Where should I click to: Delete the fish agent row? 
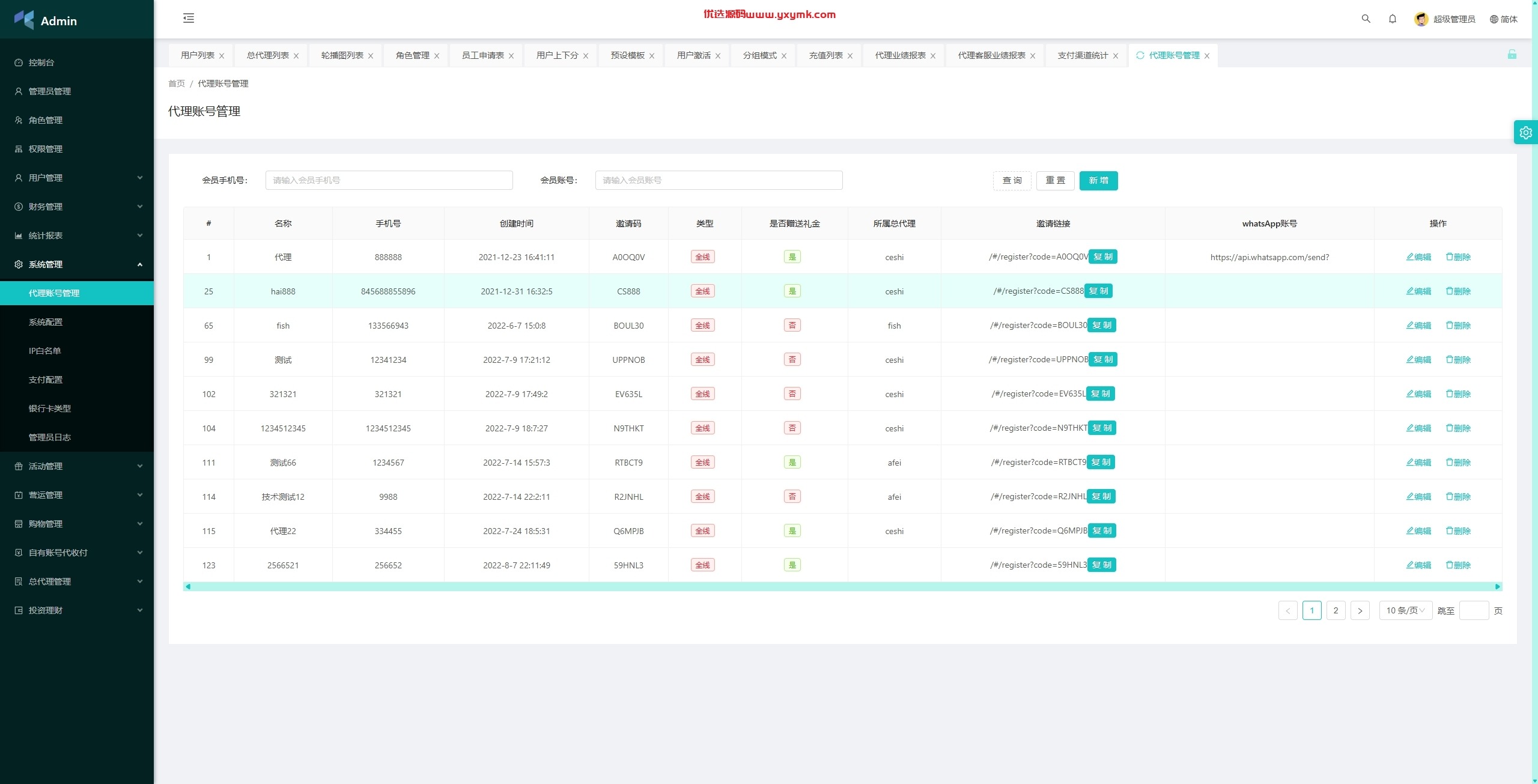click(1458, 326)
